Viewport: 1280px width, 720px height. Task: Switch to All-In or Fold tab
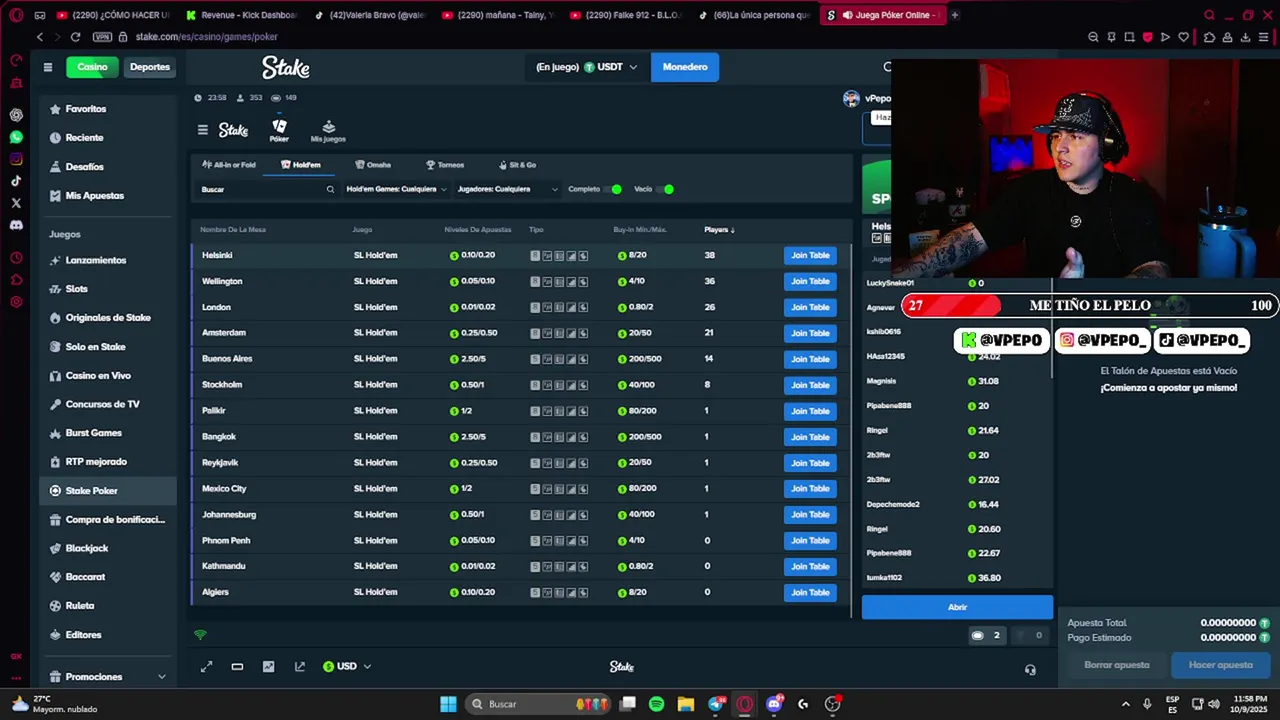pyautogui.click(x=229, y=165)
